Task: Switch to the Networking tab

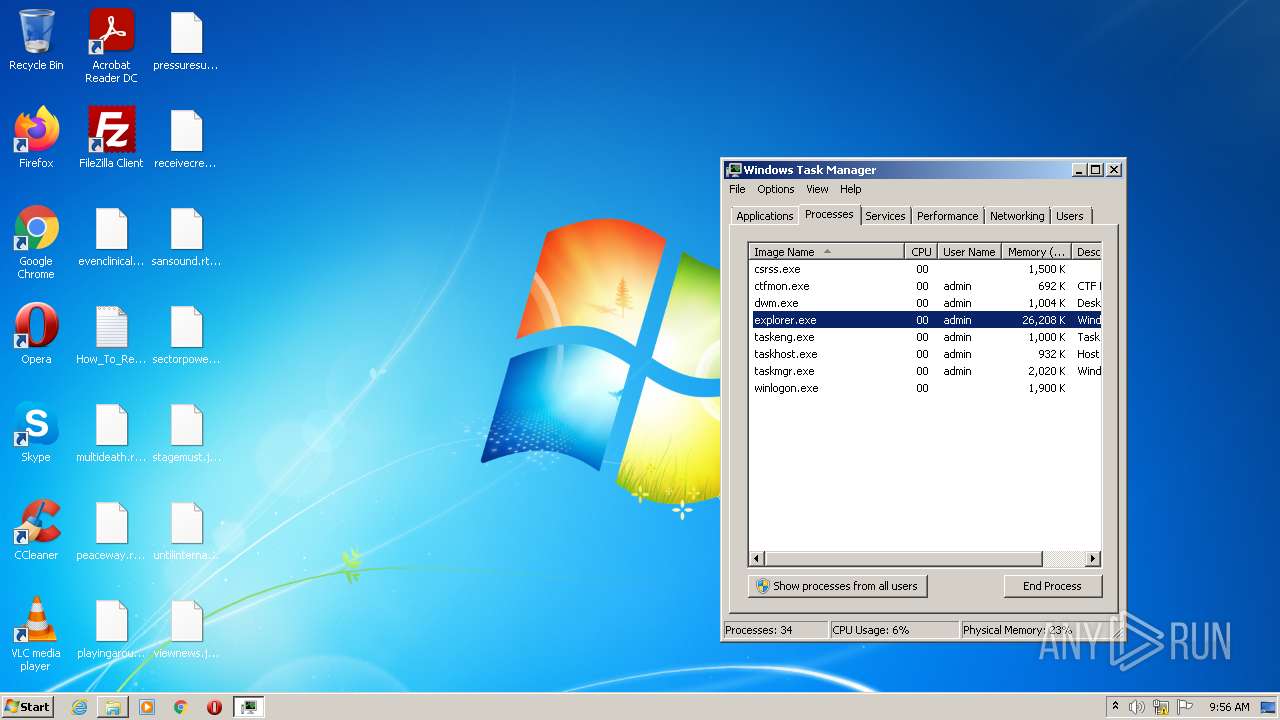Action: [x=1017, y=216]
